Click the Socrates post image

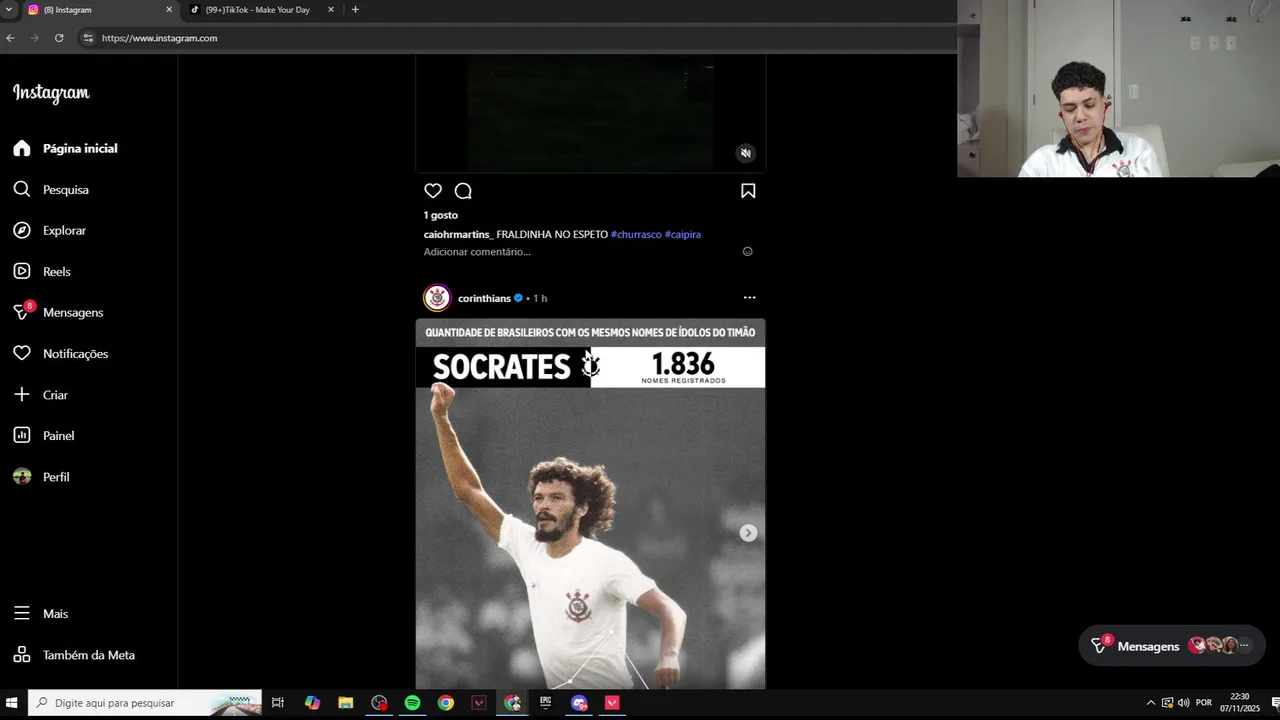tap(590, 504)
